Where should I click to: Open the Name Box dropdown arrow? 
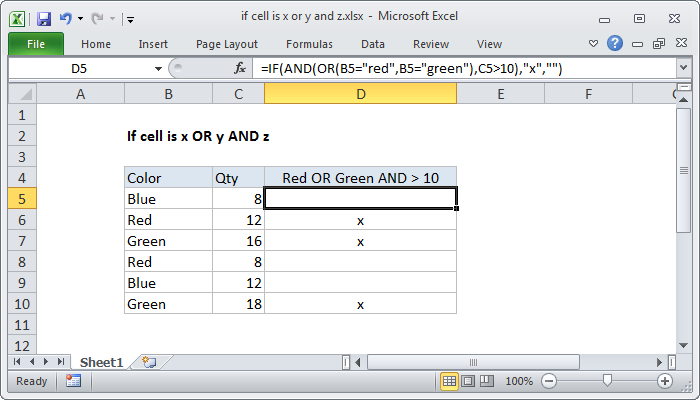coord(157,68)
